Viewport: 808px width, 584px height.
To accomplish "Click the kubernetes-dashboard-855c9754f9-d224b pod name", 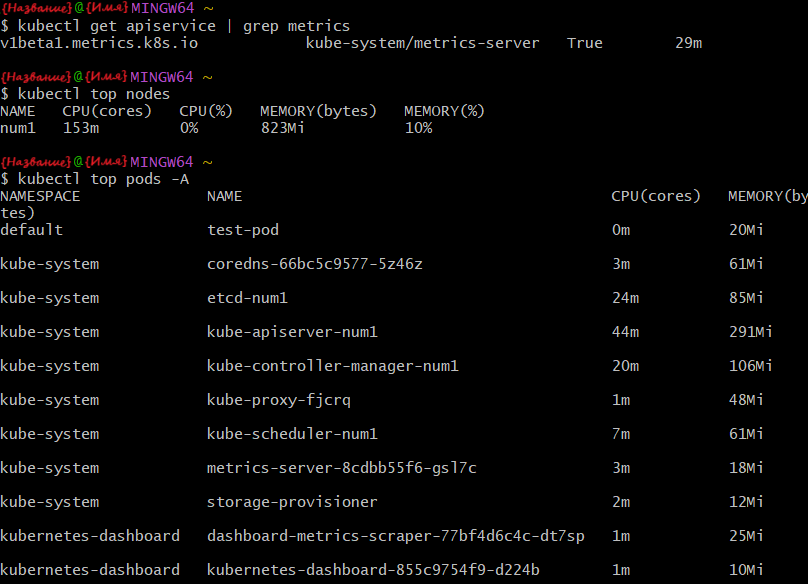I will pos(373,570).
